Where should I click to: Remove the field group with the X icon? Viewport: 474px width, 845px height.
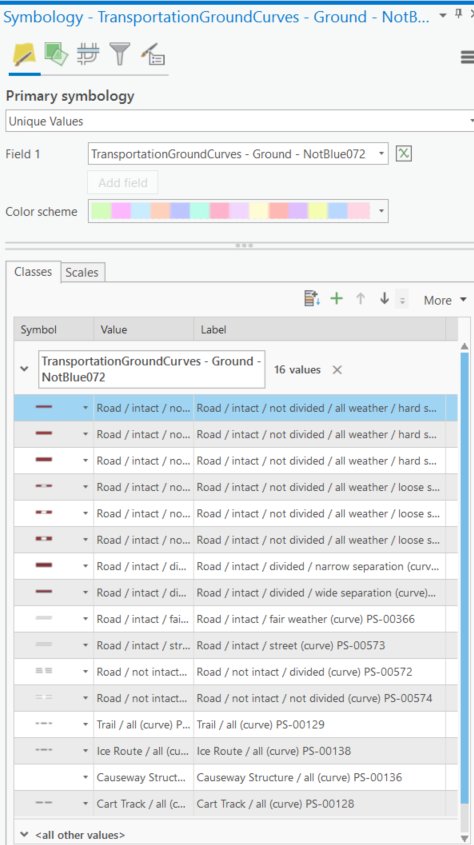[x=337, y=370]
